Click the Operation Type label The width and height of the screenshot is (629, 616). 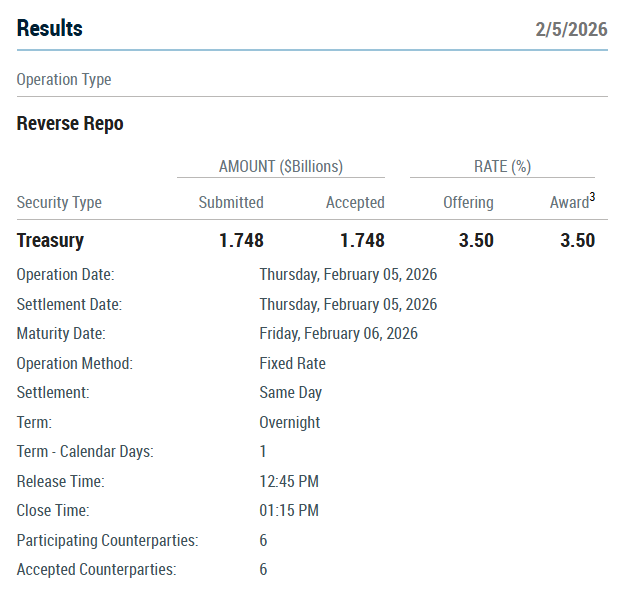[x=64, y=80]
